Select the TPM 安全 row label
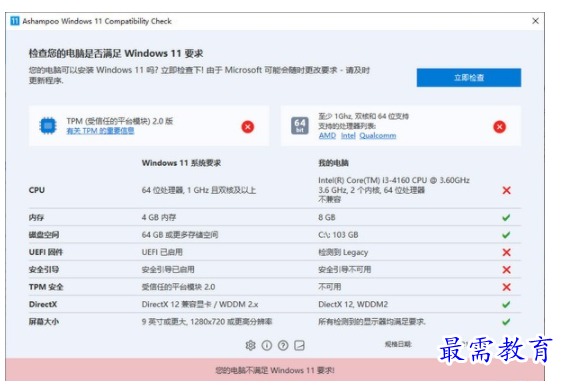The image size is (561, 381). pyautogui.click(x=46, y=287)
